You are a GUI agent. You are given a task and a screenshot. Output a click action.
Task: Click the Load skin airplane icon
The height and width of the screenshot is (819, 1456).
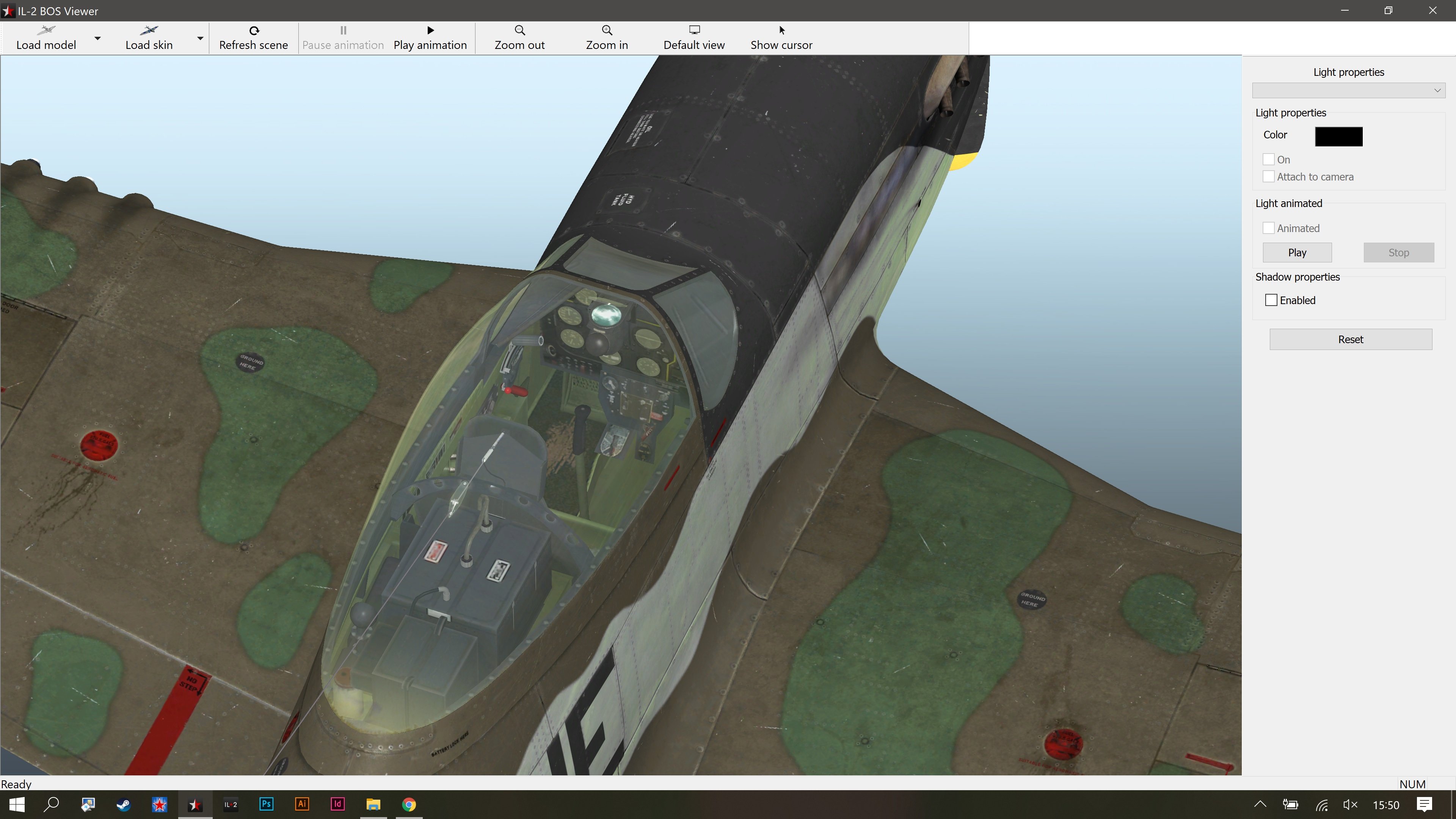click(149, 30)
